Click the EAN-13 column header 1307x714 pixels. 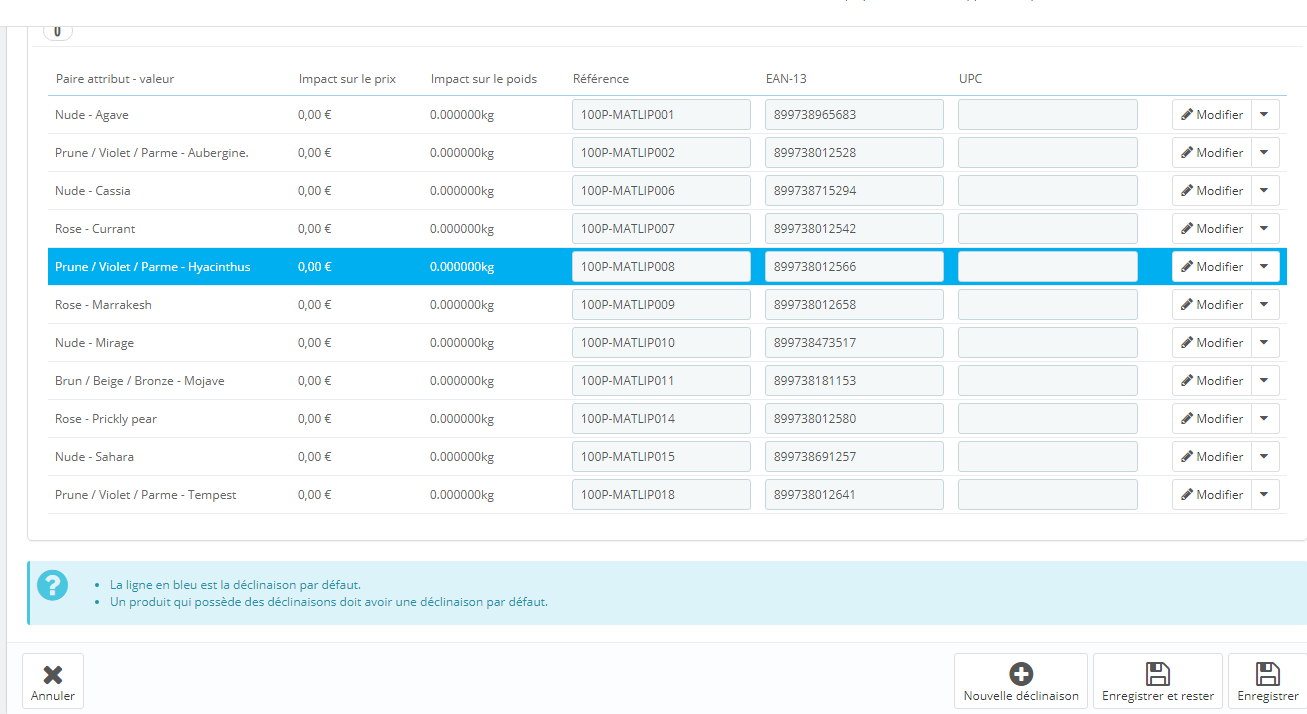(x=786, y=79)
